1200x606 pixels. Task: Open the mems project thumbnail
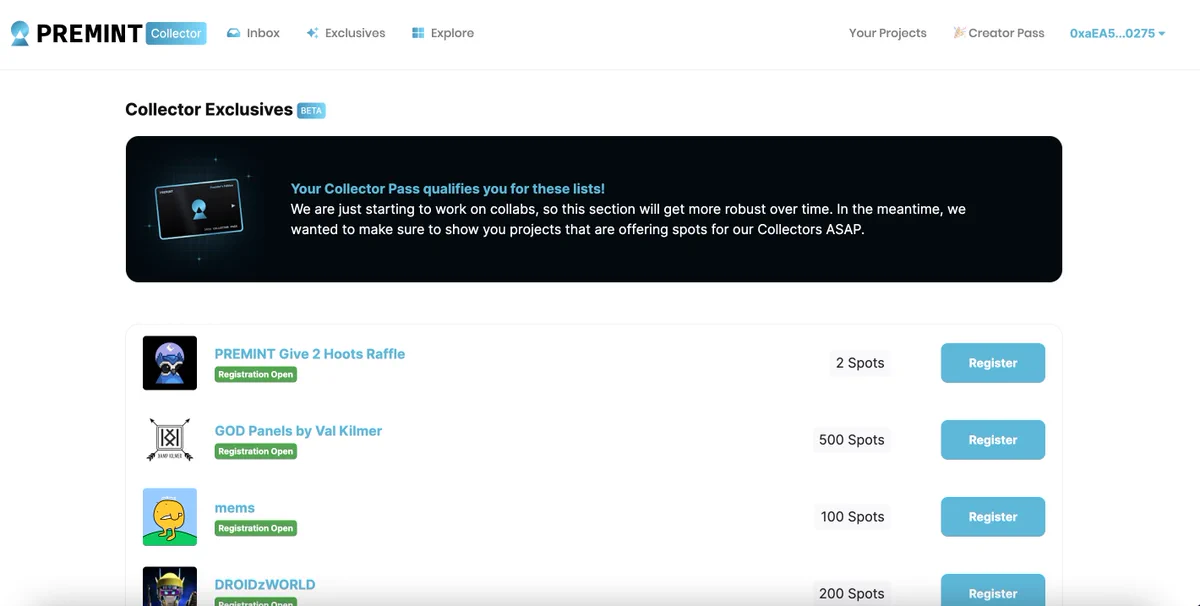[x=170, y=517]
